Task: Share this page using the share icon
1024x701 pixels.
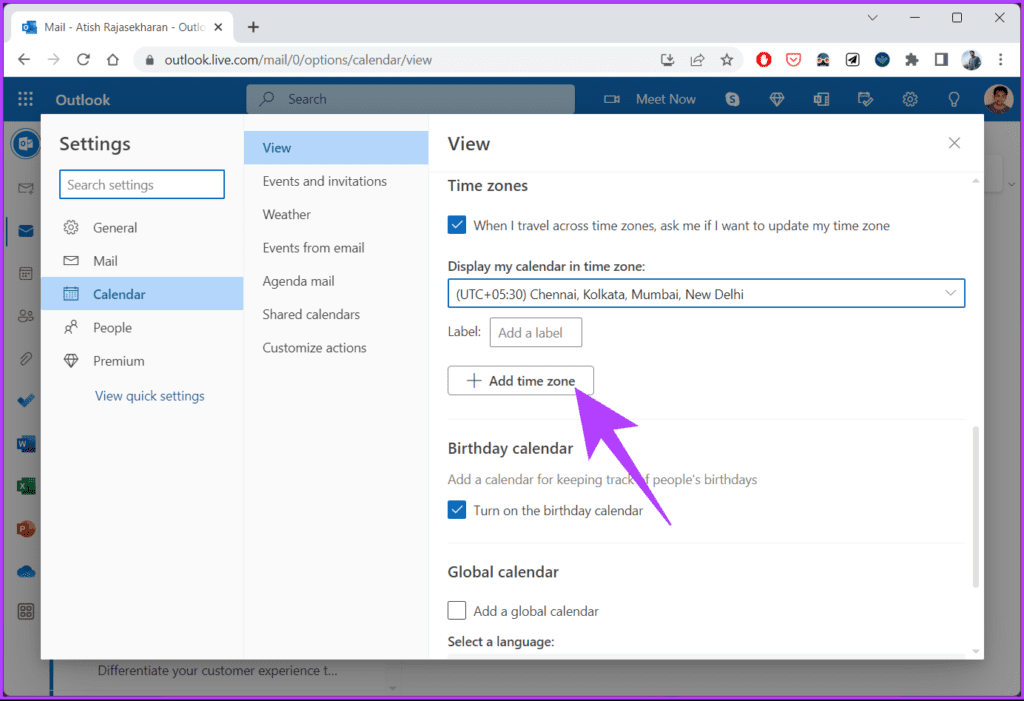Action: pos(697,60)
